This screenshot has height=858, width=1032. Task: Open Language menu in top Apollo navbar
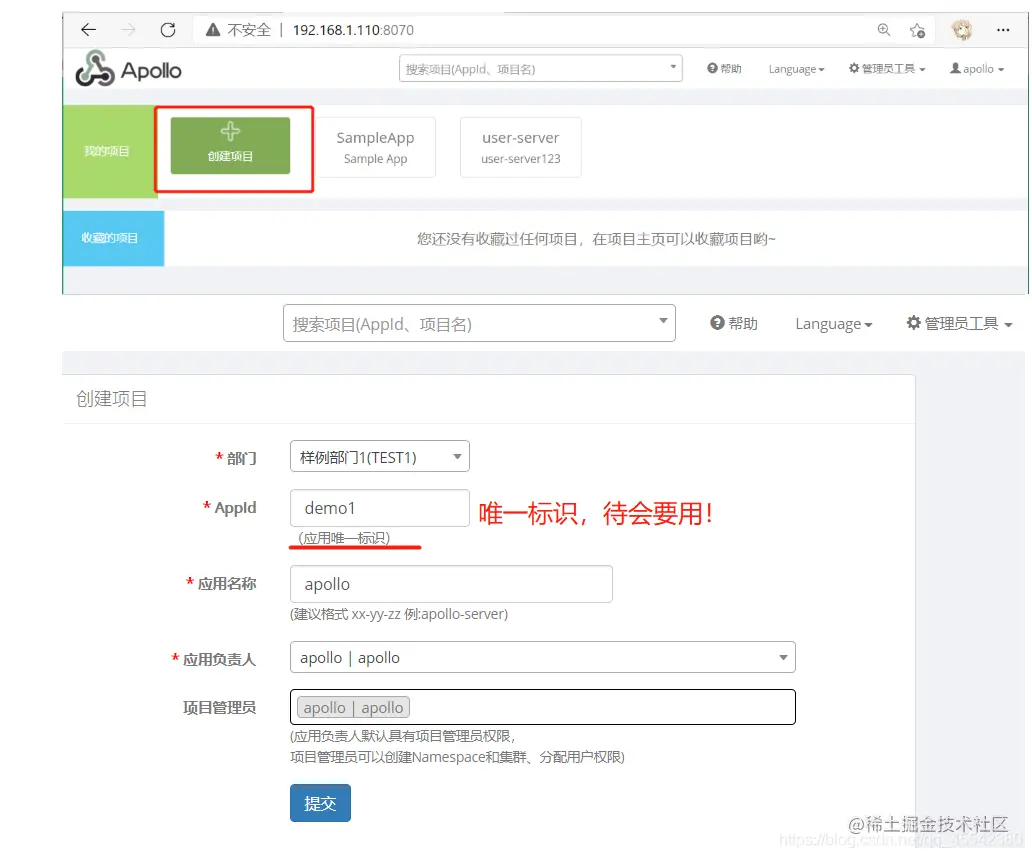[796, 69]
